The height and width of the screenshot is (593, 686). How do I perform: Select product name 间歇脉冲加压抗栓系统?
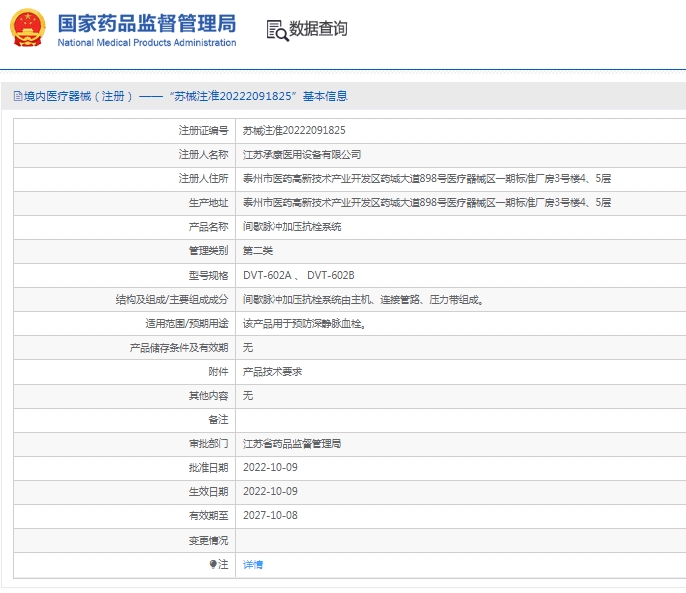(292, 227)
